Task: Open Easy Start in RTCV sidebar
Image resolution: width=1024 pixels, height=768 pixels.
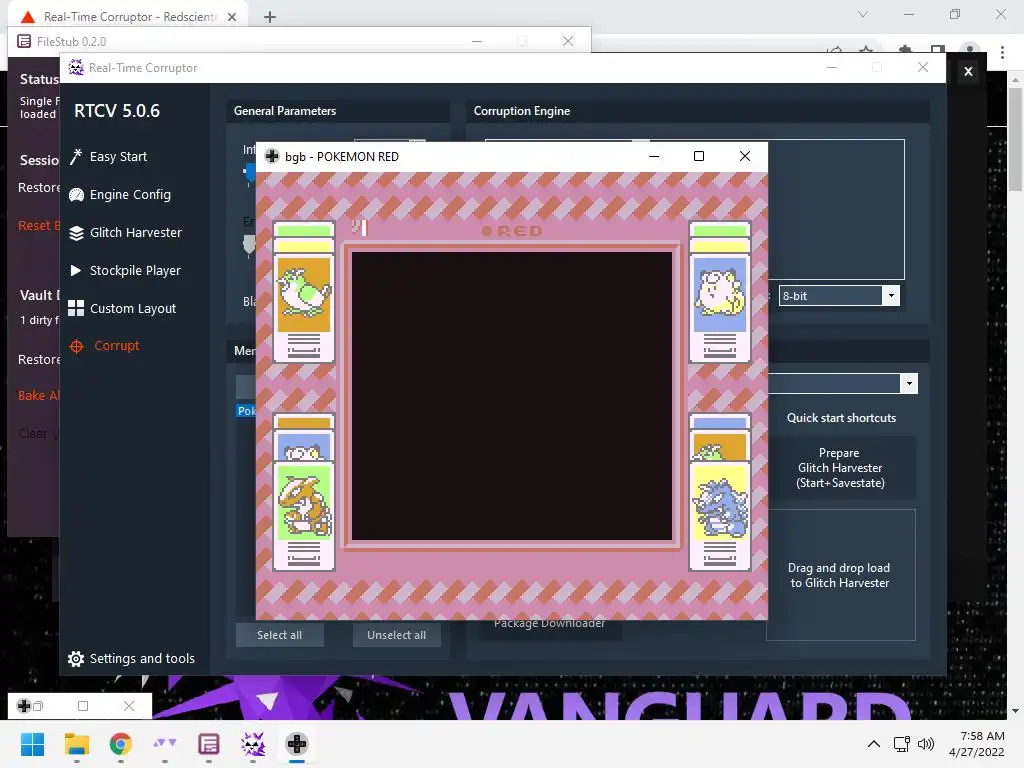Action: click(x=118, y=157)
